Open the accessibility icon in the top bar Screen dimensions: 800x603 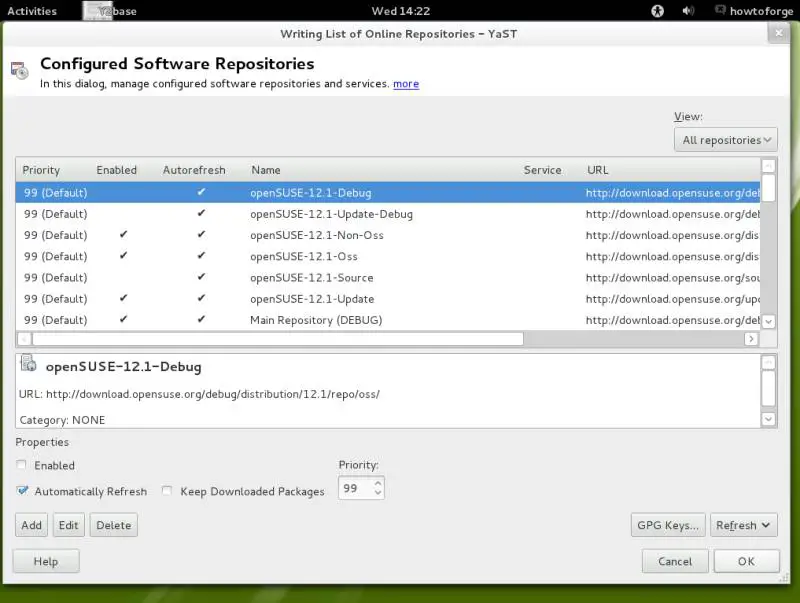(657, 11)
